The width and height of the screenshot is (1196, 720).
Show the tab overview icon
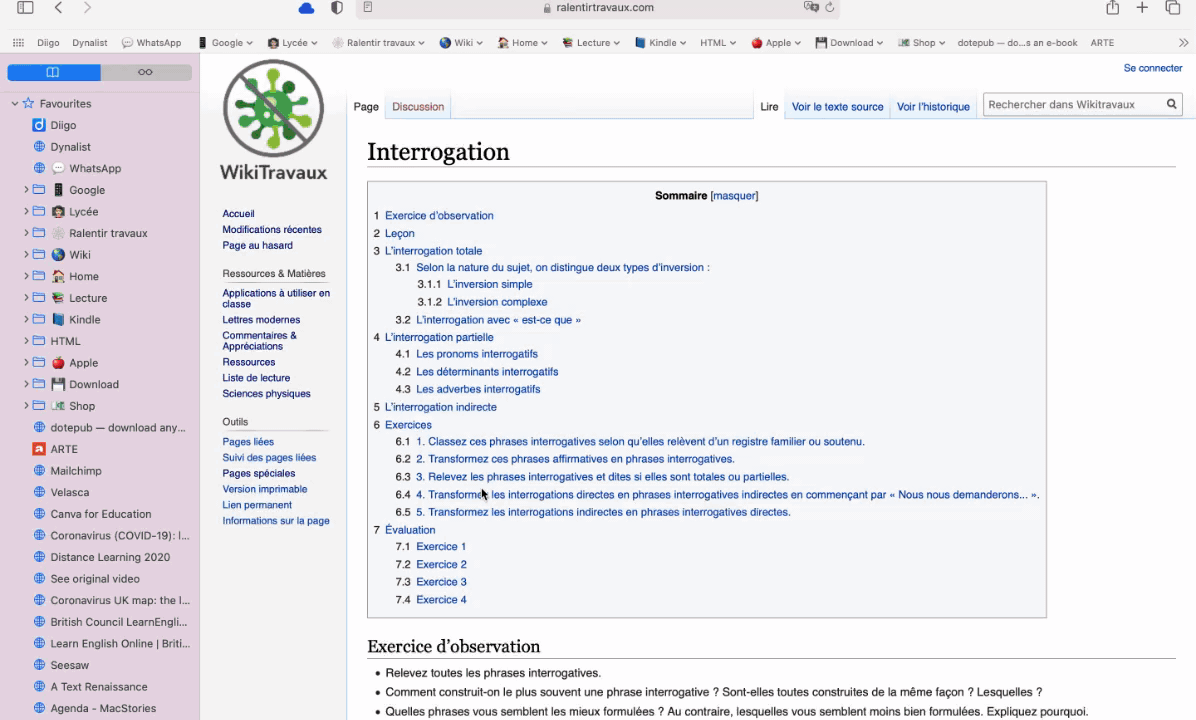point(1172,8)
